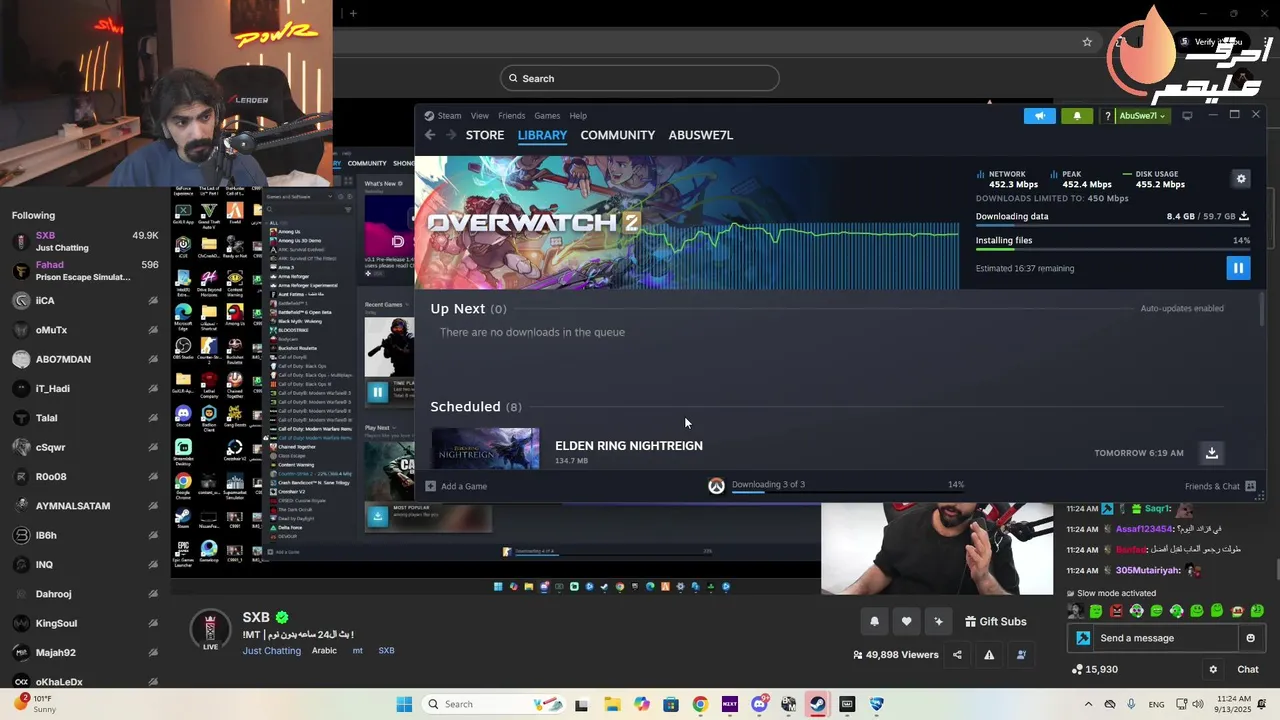Share the stream via share icon
Image resolution: width=1280 pixels, height=720 pixels.
(x=957, y=655)
